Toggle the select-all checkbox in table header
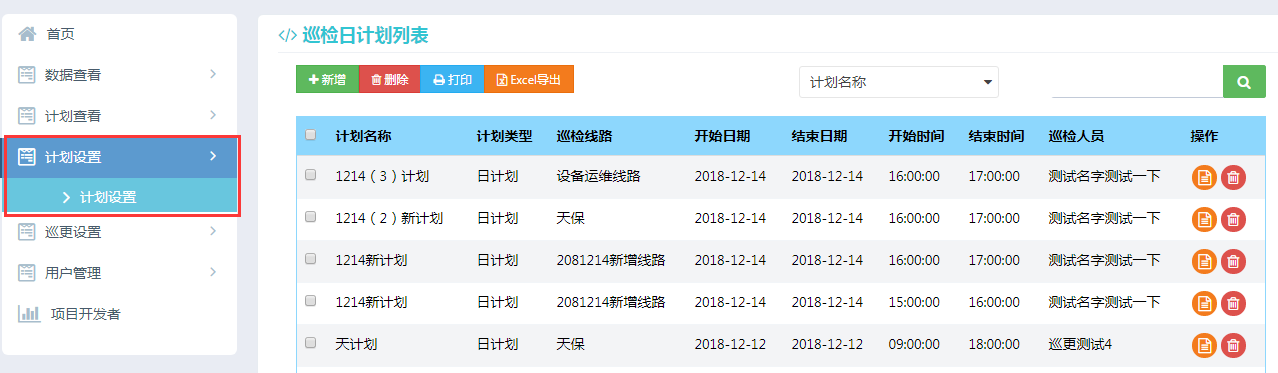The height and width of the screenshot is (373, 1278). [x=310, y=135]
